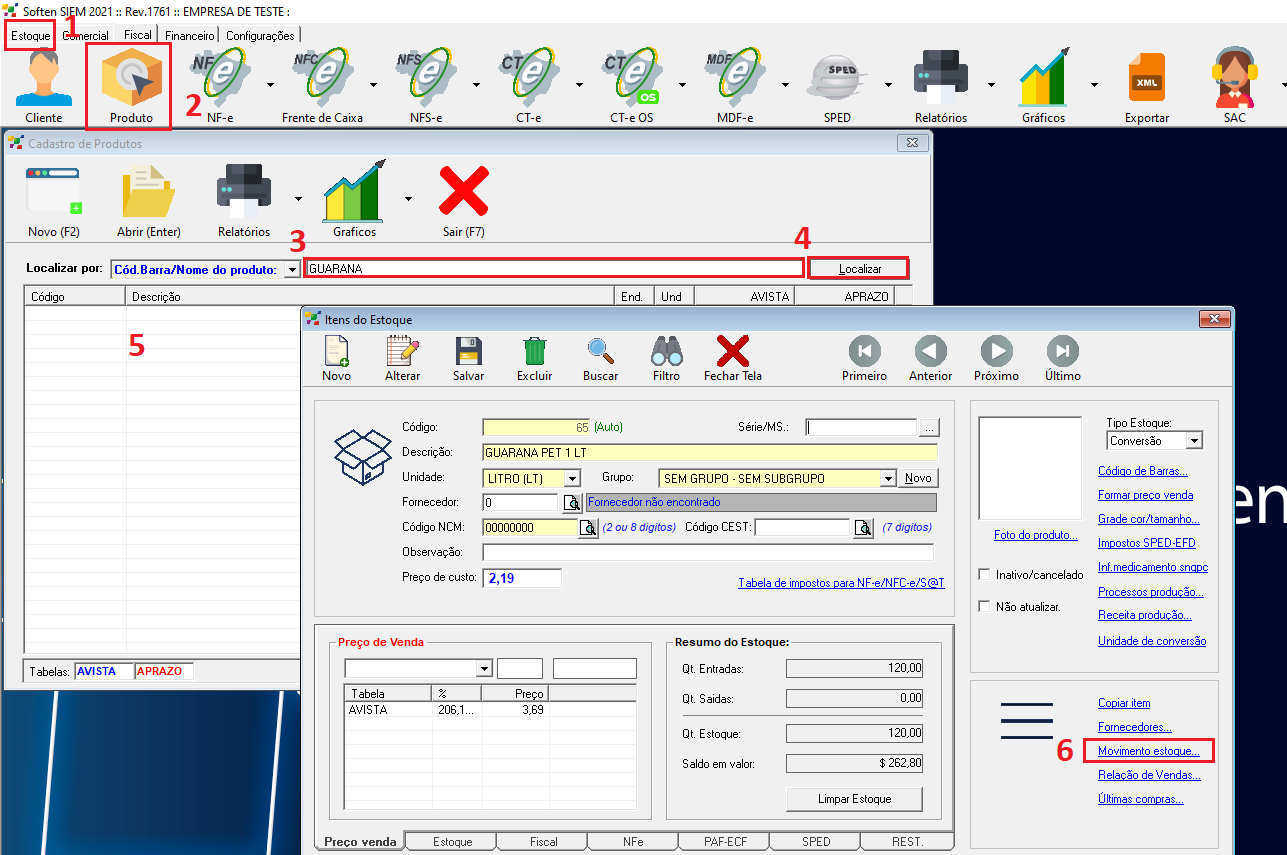Switch to the Financeiro menu tab

click(189, 35)
